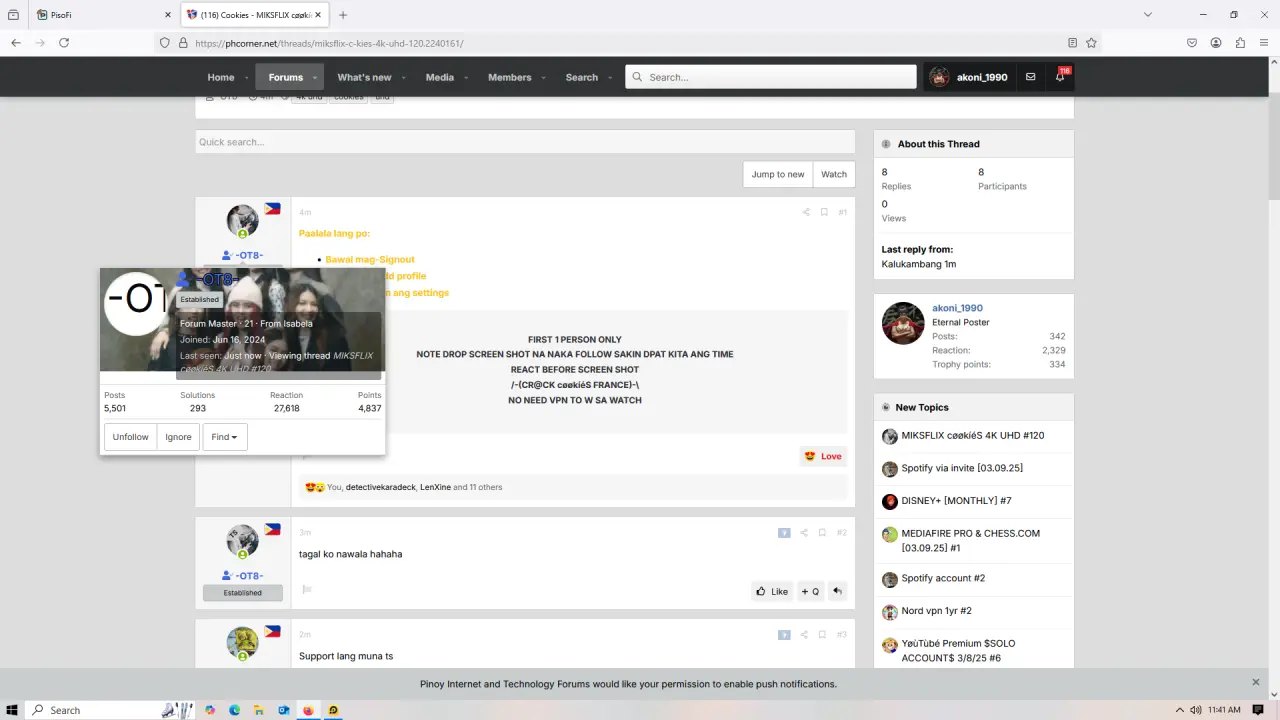Open the Find dropdown in member card
1280x720 pixels.
pyautogui.click(x=225, y=437)
